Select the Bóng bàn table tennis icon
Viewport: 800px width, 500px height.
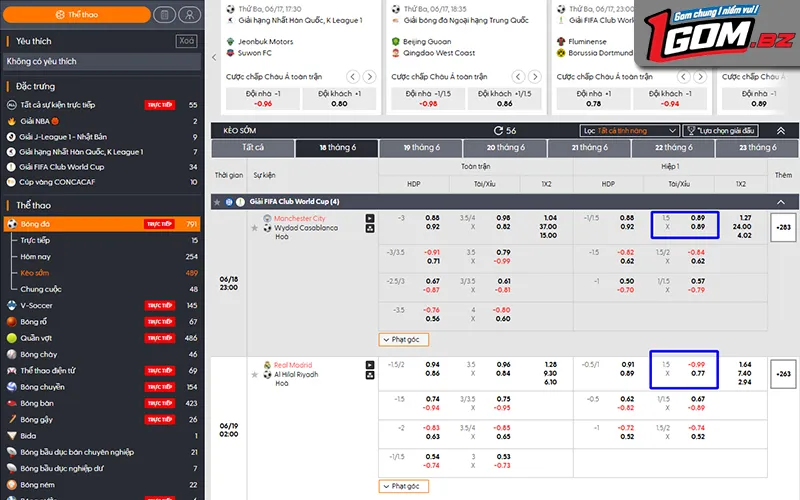pyautogui.click(x=12, y=404)
